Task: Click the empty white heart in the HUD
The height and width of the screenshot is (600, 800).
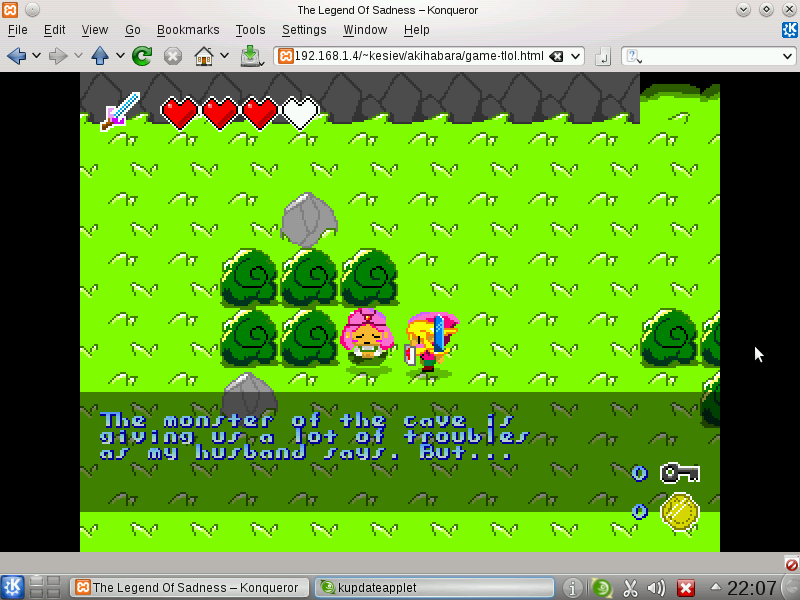Action: click(x=301, y=113)
